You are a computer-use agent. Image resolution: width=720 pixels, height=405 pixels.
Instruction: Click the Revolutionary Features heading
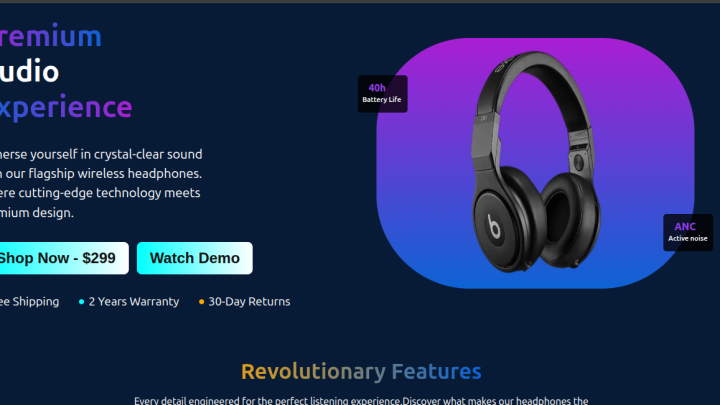click(361, 371)
